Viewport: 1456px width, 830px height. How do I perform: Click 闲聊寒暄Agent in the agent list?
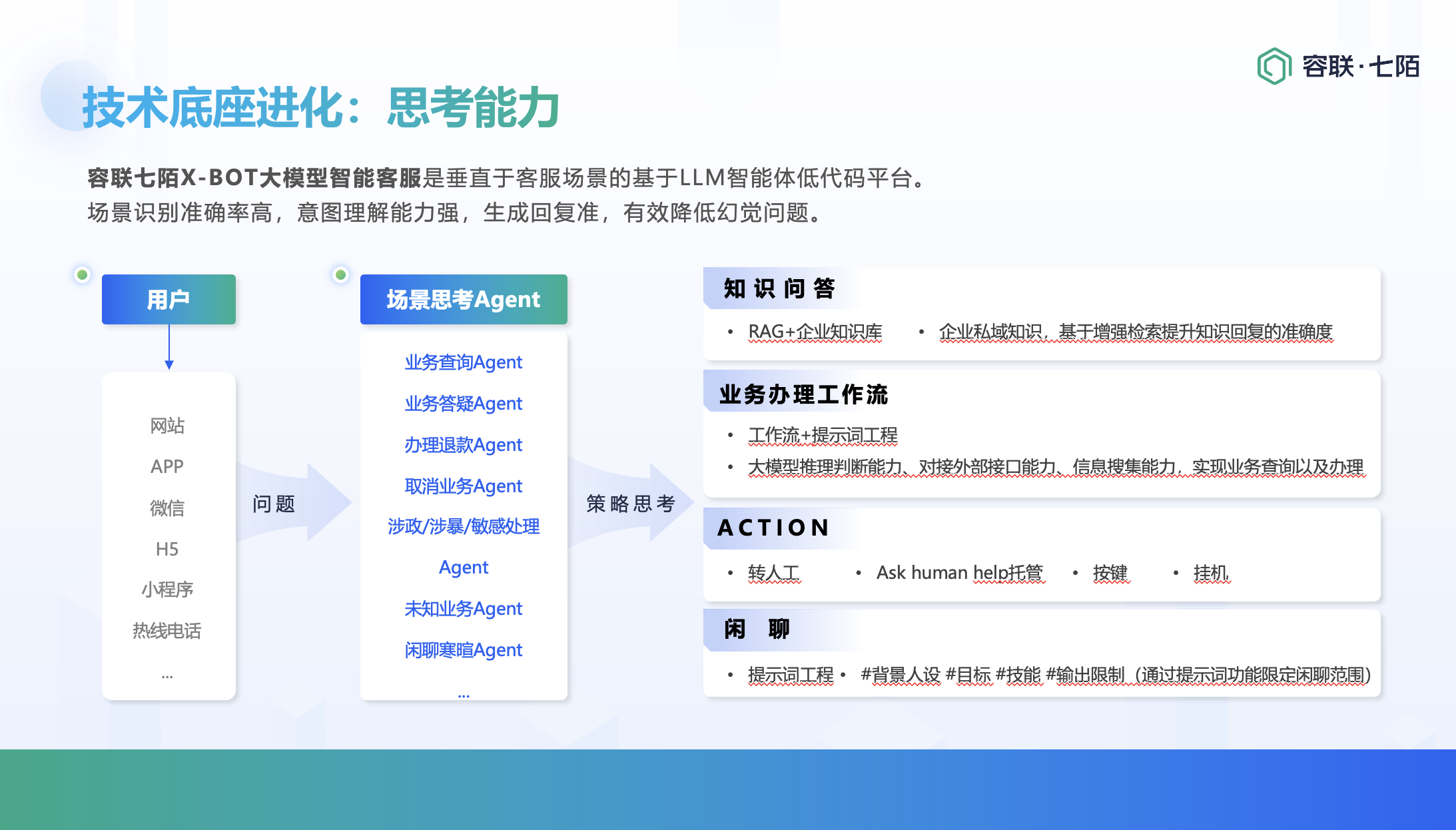pos(464,649)
